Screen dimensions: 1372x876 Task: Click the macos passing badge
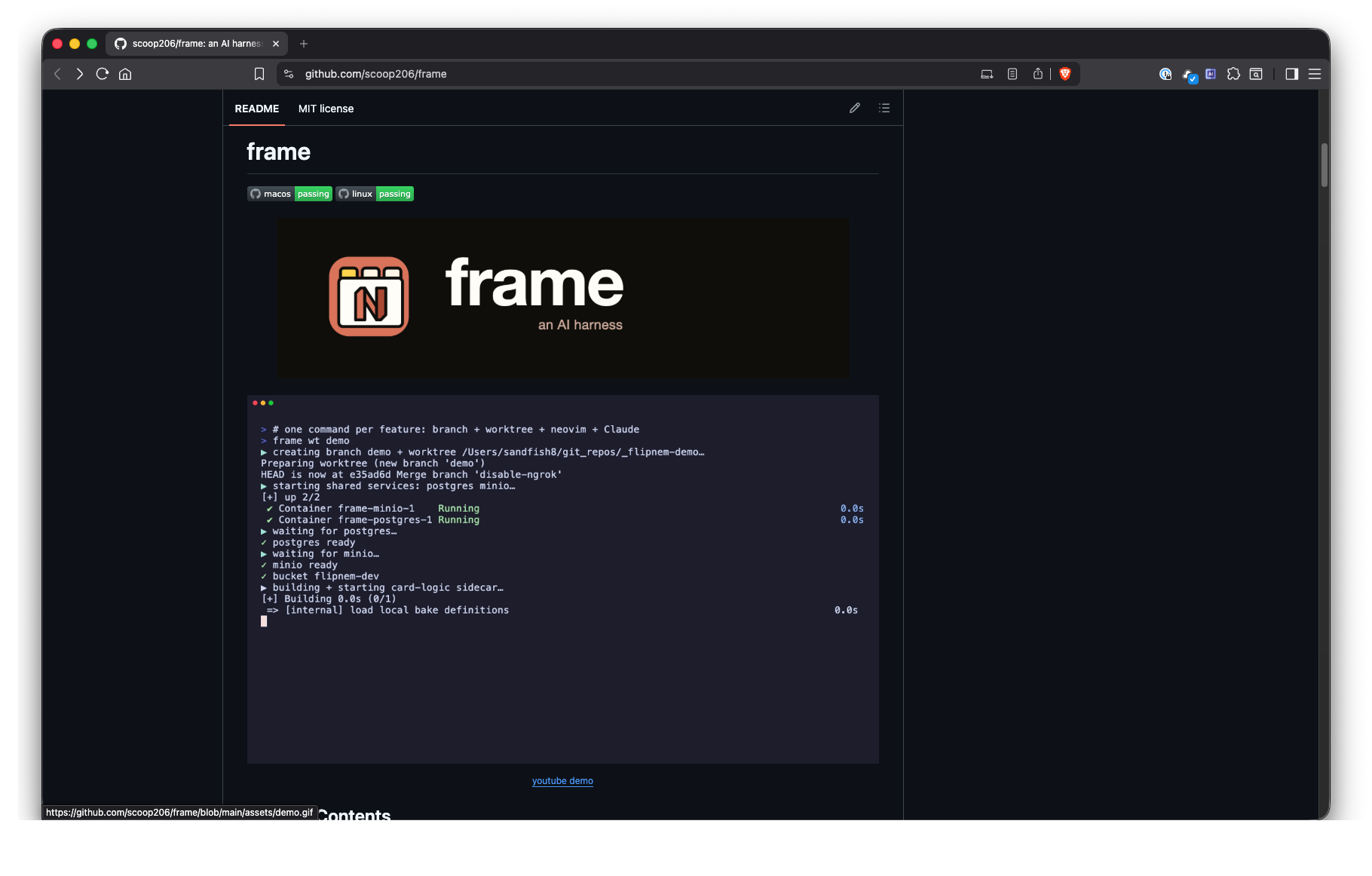click(290, 194)
